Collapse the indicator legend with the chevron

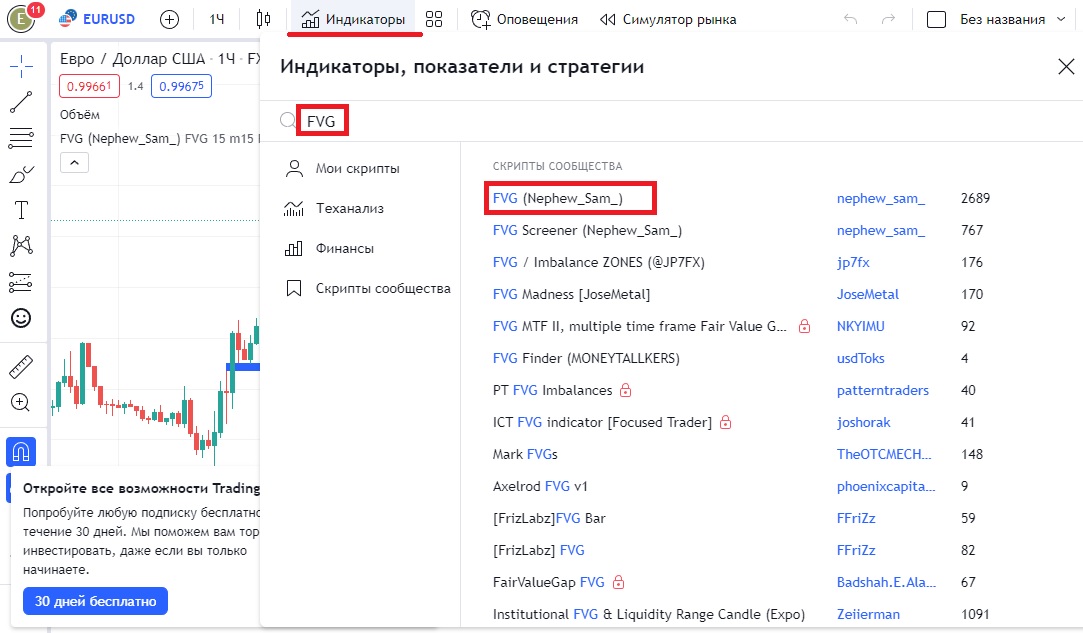click(75, 163)
